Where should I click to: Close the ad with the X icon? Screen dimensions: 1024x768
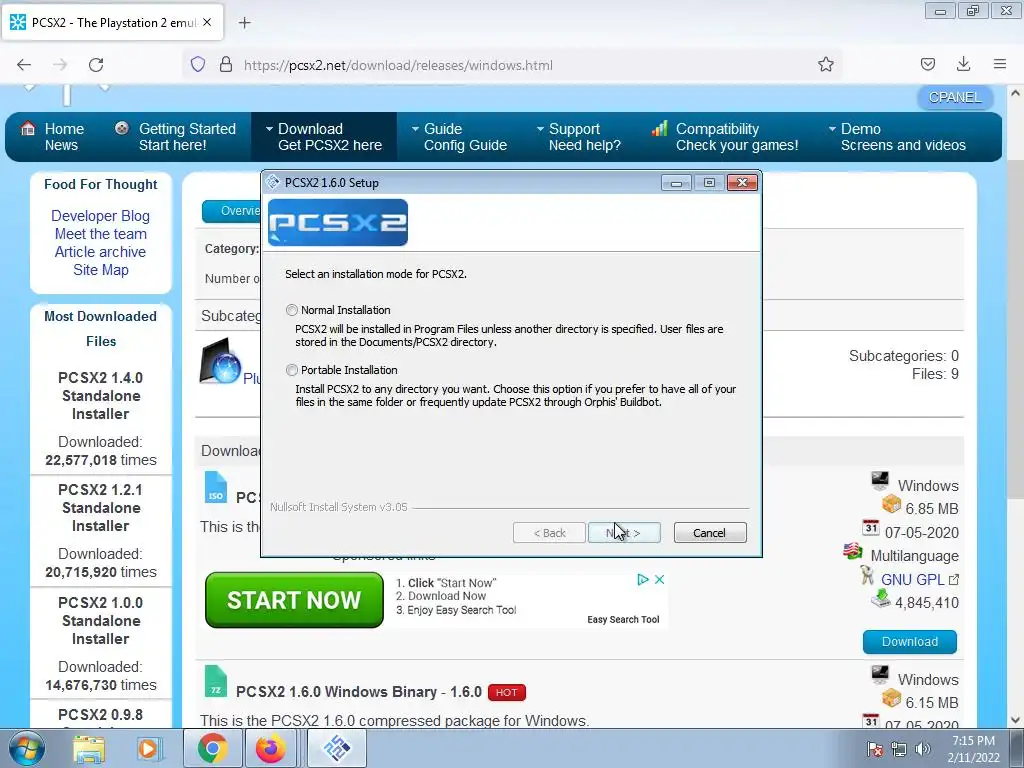coord(660,579)
